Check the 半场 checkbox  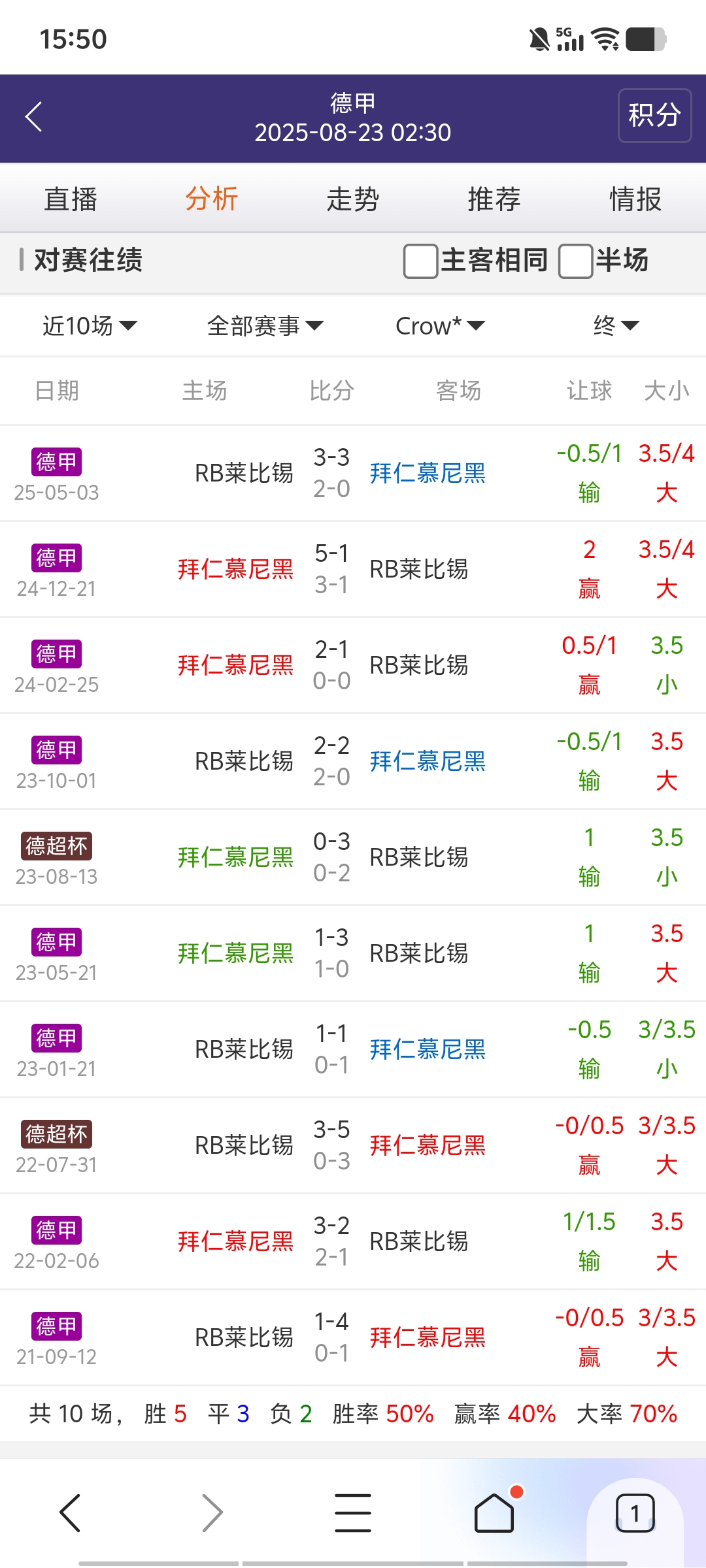tap(576, 261)
